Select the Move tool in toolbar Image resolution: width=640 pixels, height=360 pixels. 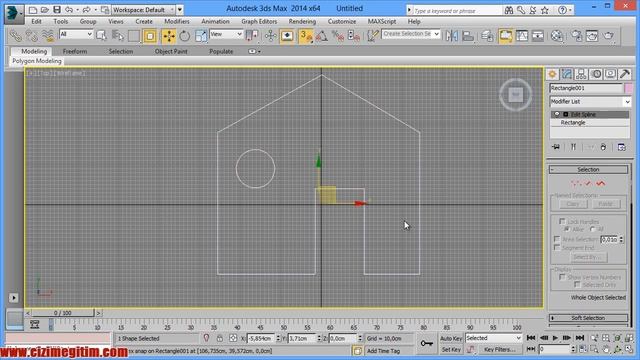[169, 36]
